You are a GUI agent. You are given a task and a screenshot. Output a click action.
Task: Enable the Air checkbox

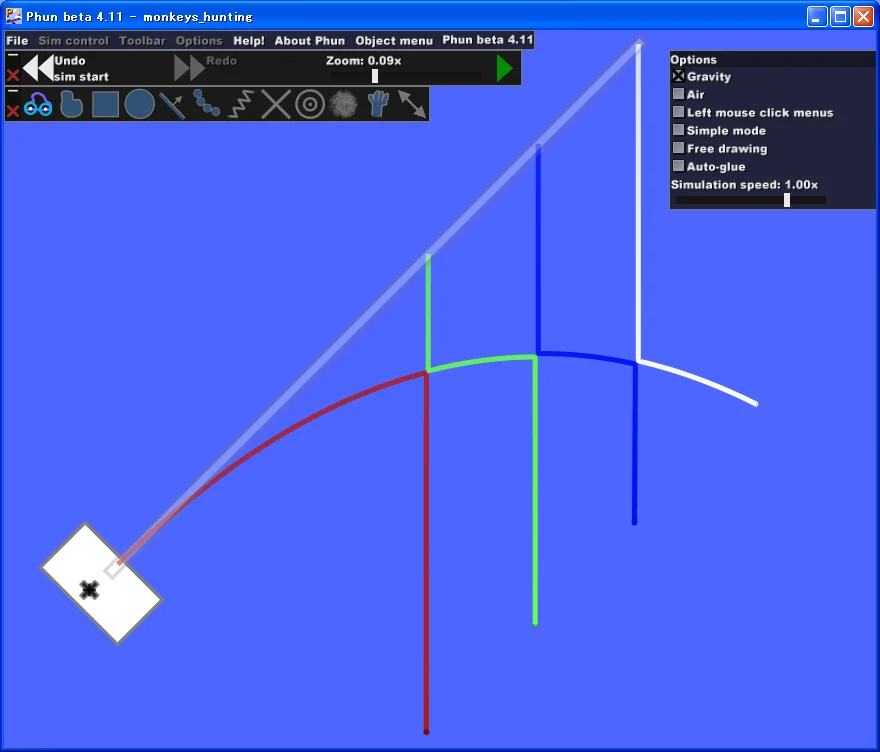678,94
